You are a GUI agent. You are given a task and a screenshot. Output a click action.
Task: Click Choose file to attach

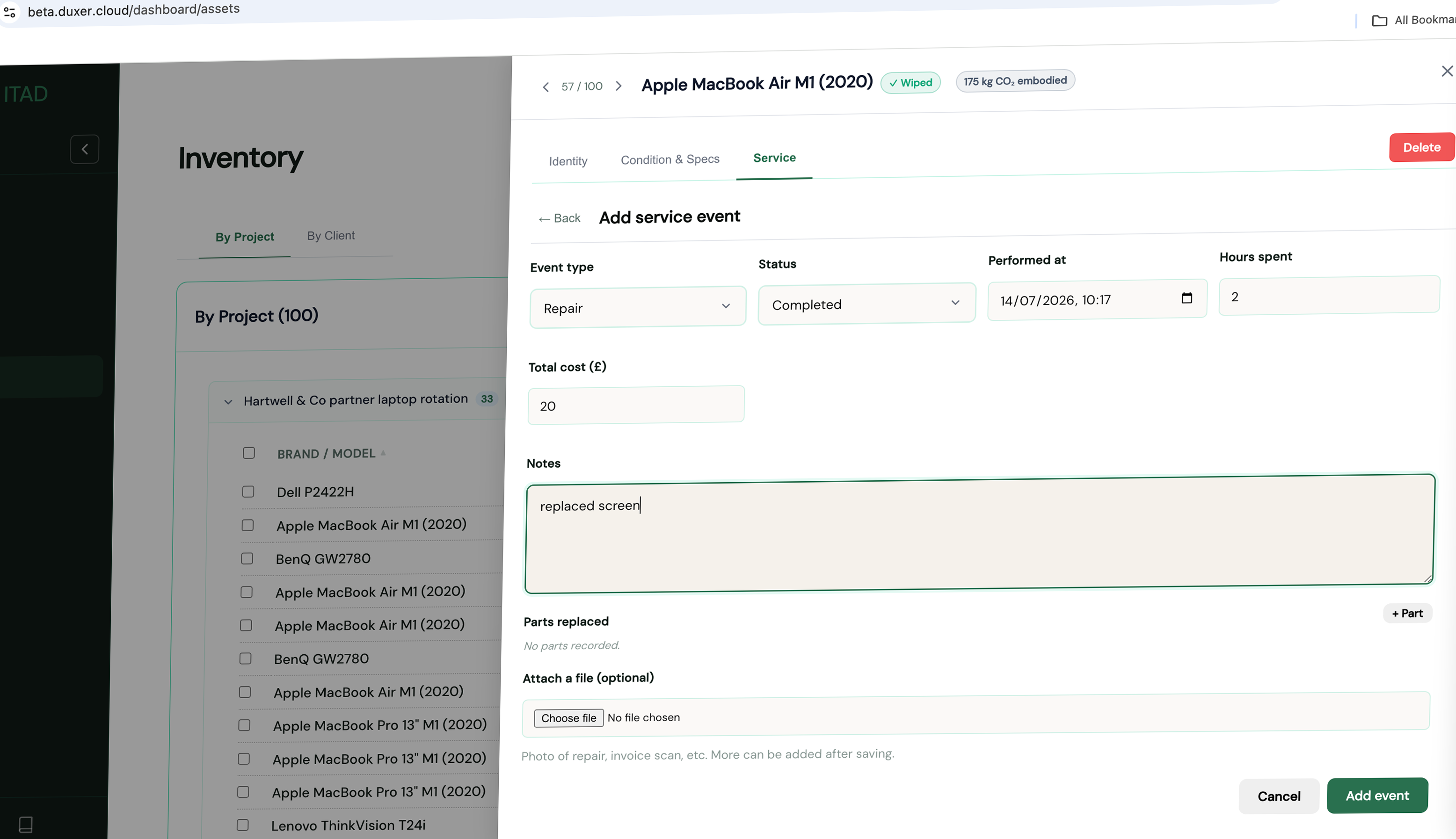[568, 718]
